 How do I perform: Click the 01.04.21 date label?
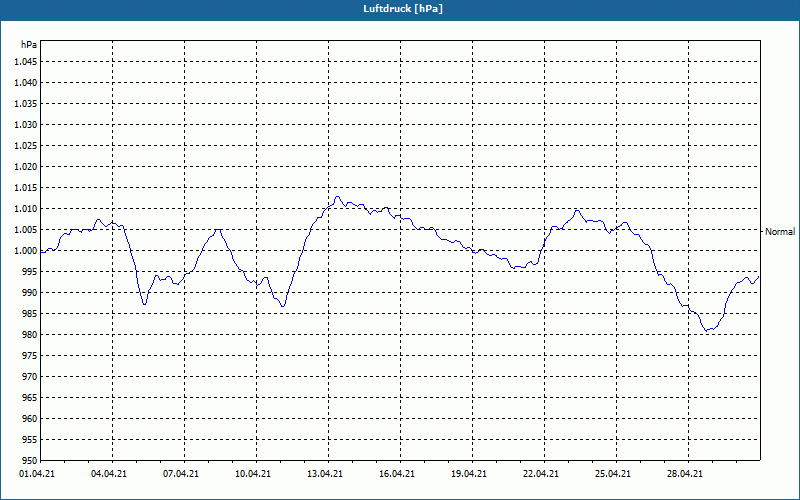click(x=37, y=474)
